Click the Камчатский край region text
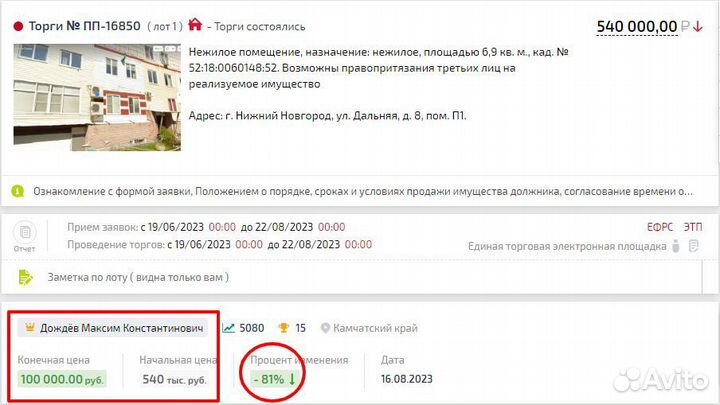 point(375,328)
